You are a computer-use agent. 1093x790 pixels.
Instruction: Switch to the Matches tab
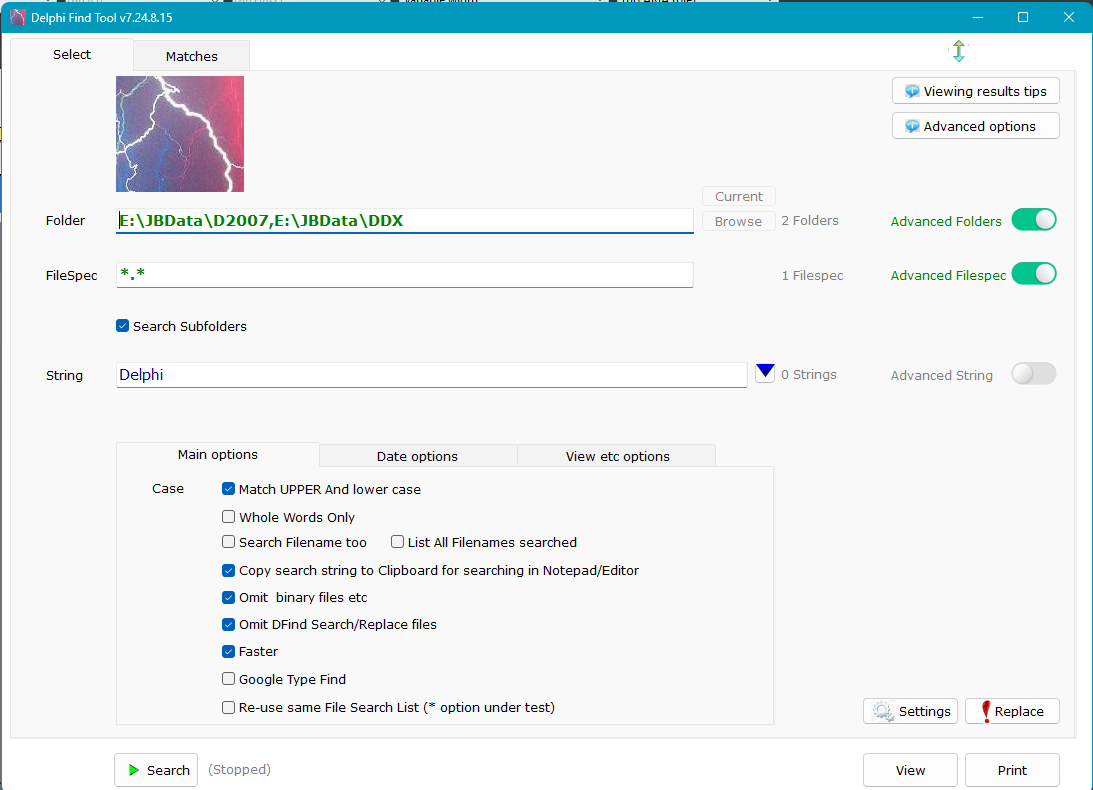click(x=191, y=55)
